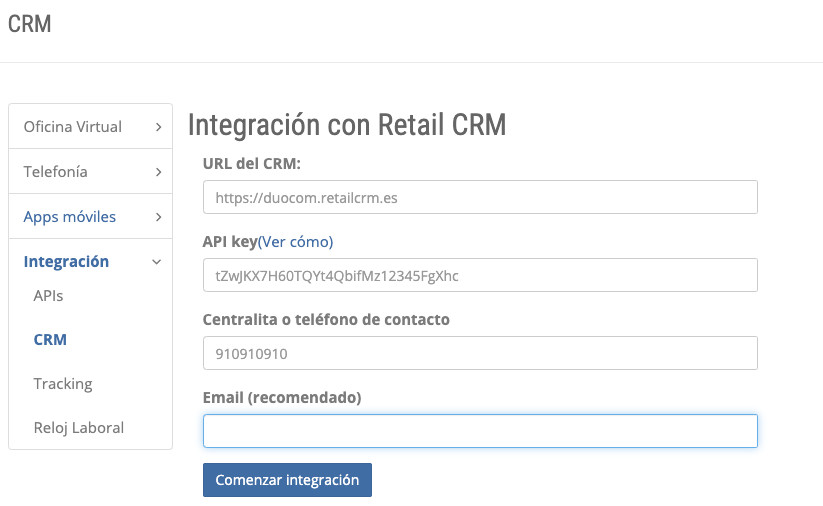Expand the Apps móviles chevron arrow

[x=158, y=217]
